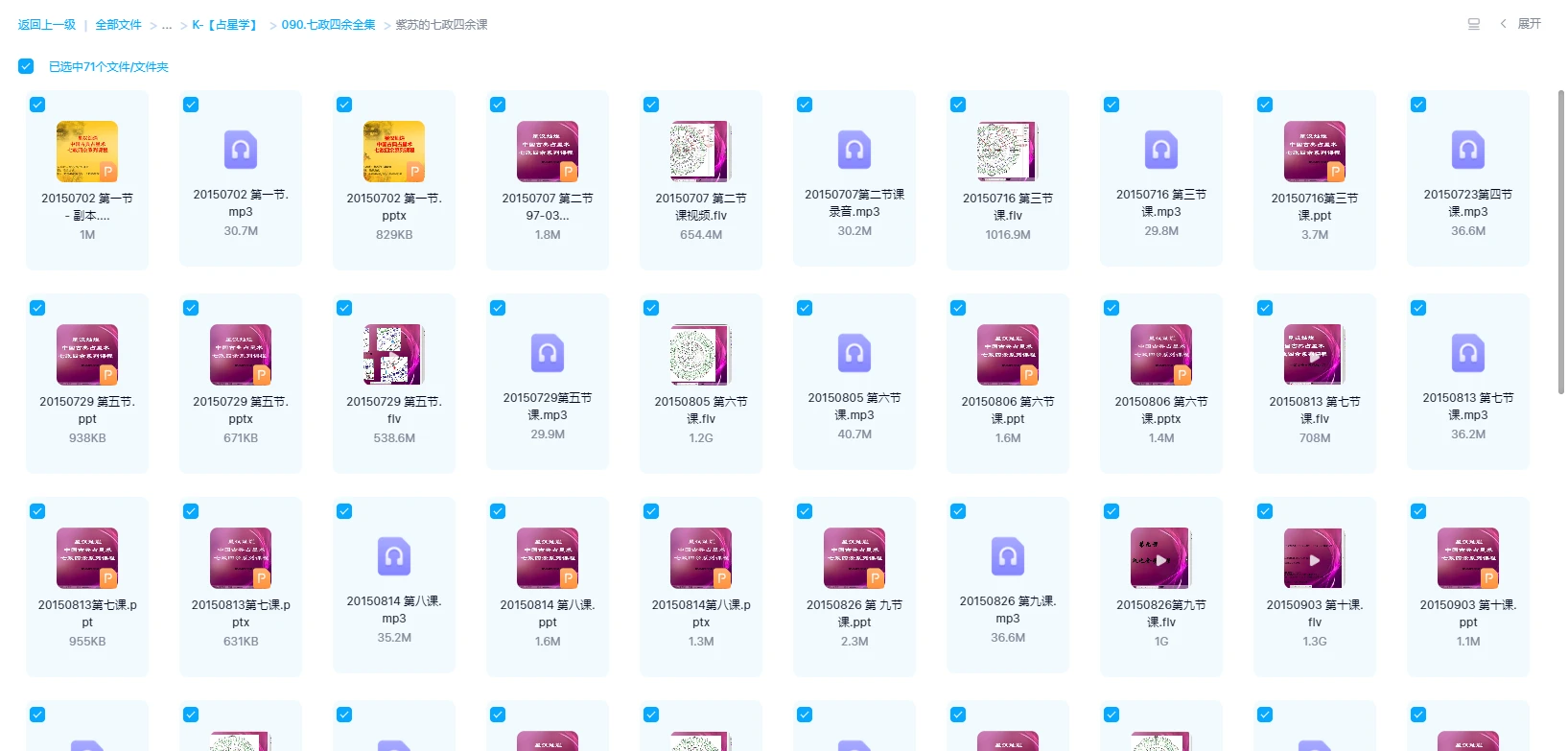Open the 20150813第七课.pptx thumbnail
Screen dimensions: 1568x751
[241, 558]
